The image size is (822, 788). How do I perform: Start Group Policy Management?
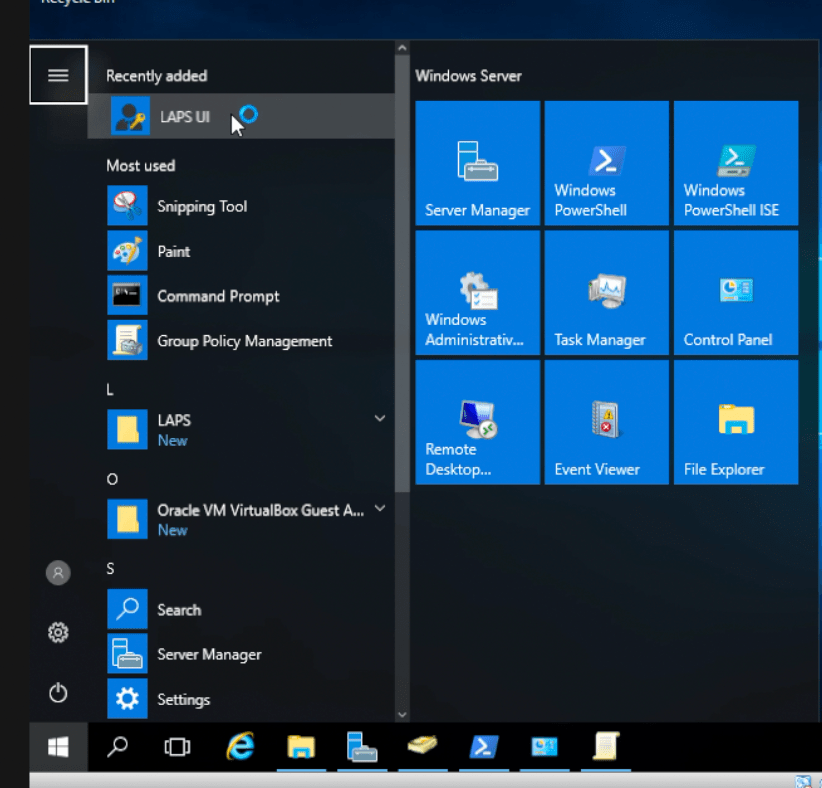[x=244, y=341]
